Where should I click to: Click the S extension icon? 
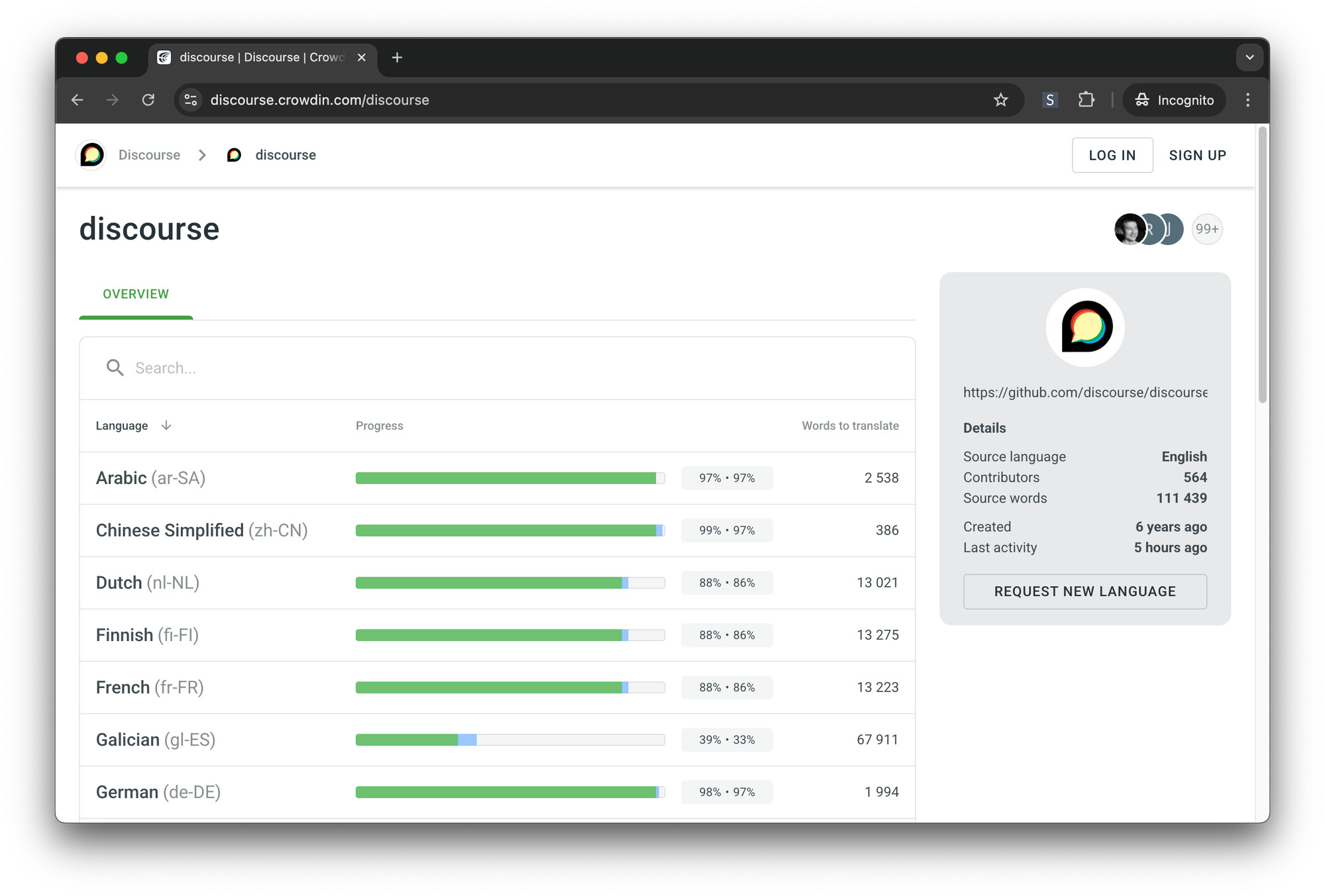pyautogui.click(x=1049, y=100)
